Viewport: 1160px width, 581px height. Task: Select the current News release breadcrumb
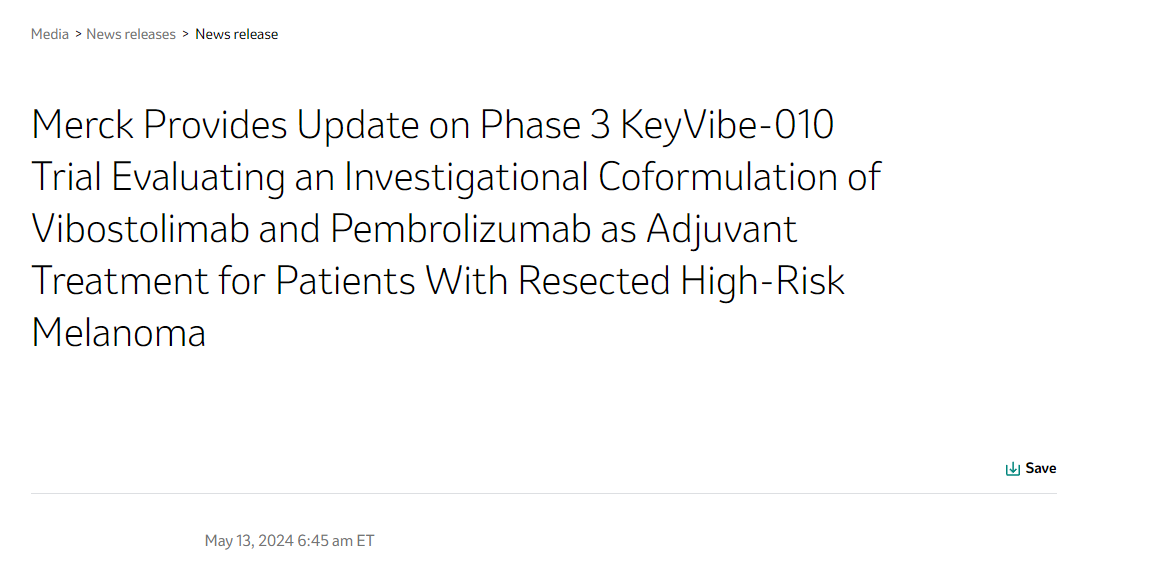pos(236,34)
